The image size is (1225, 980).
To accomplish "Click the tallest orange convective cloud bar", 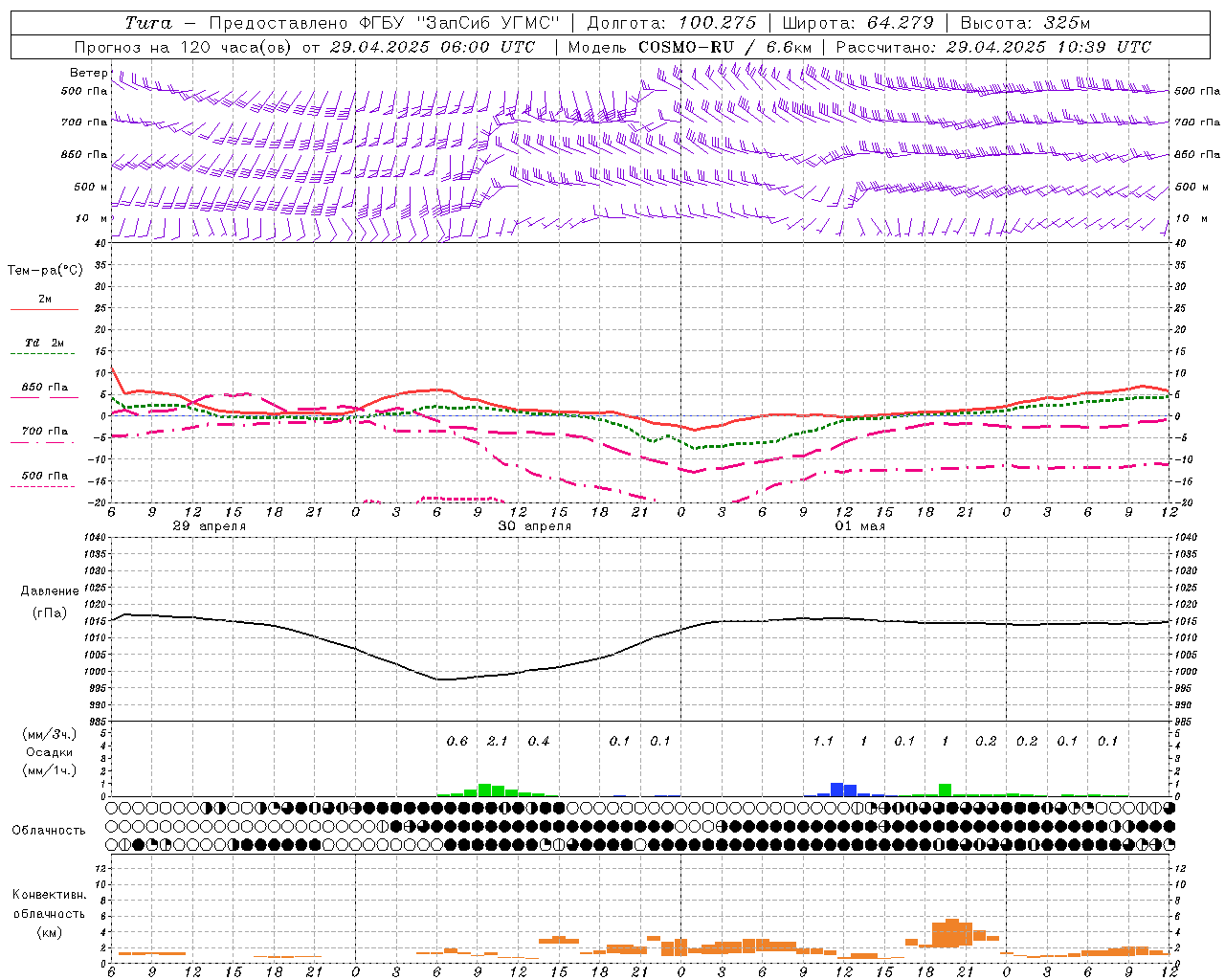I will [952, 933].
